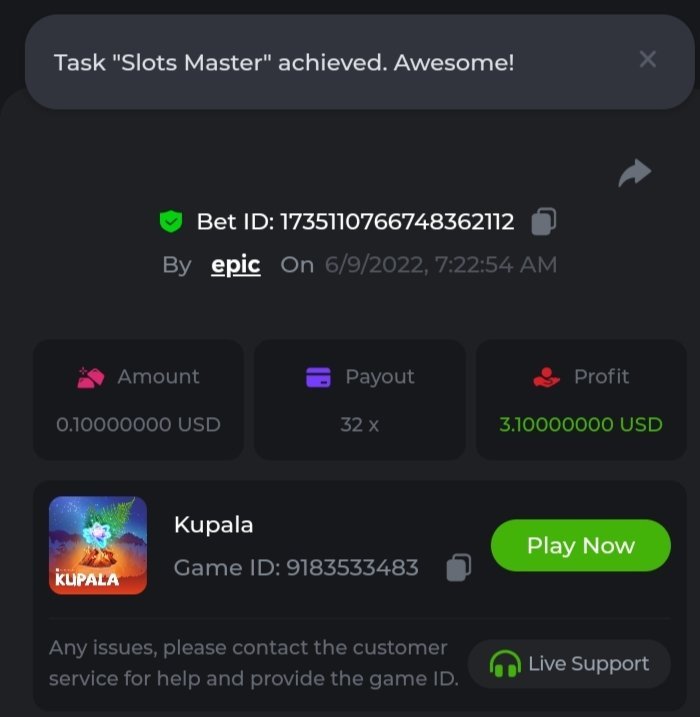700x717 pixels.
Task: Select the Kupala game title
Action: click(x=214, y=524)
